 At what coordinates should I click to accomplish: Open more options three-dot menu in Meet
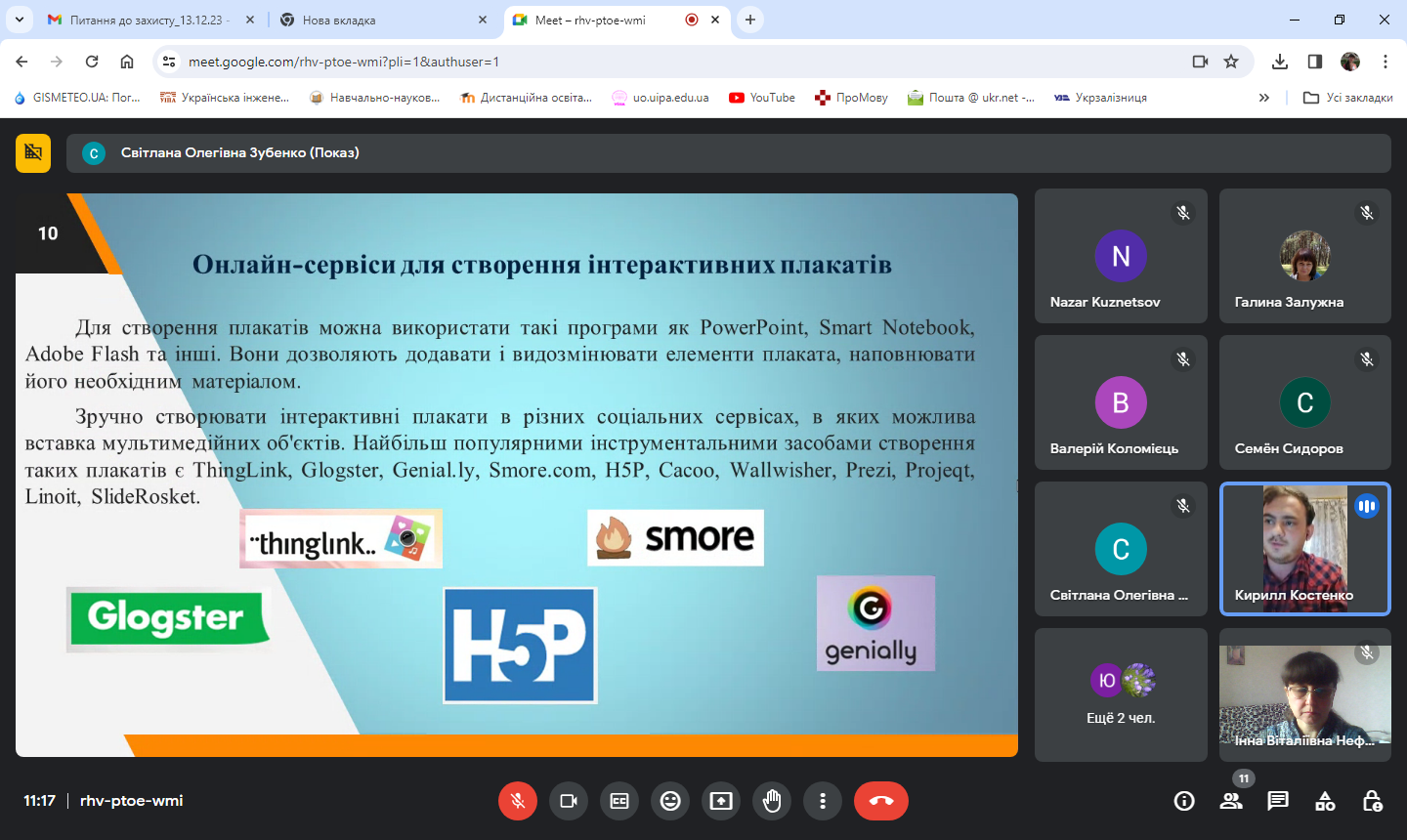click(823, 801)
